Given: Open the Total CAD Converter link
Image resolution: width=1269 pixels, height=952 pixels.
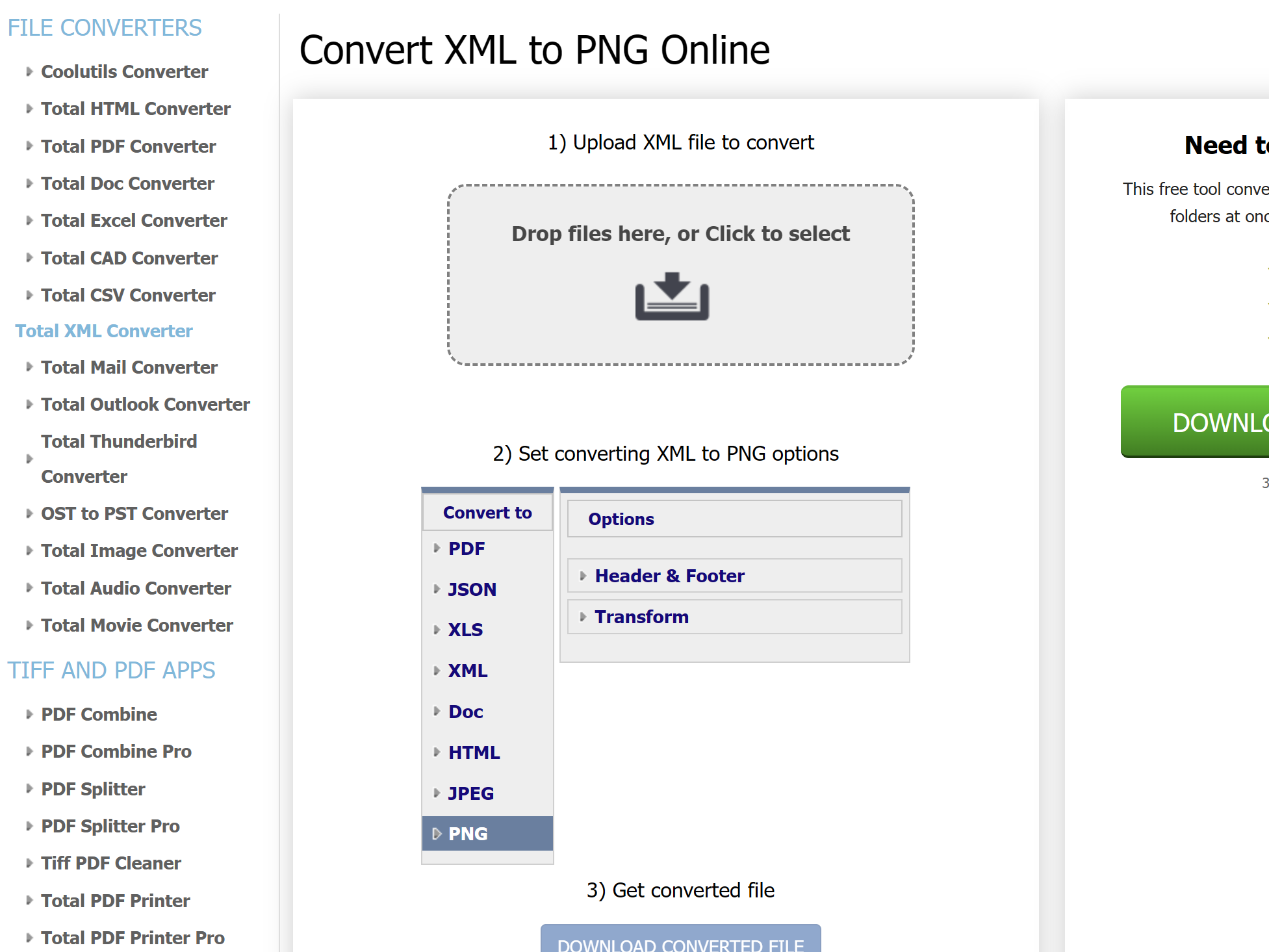Looking at the screenshot, I should (130, 258).
